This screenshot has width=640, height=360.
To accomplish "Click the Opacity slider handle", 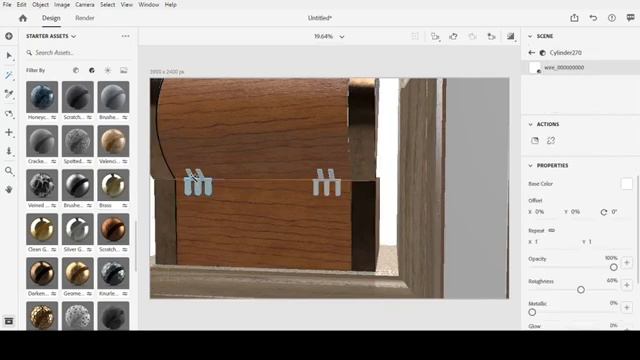I will pos(613,267).
